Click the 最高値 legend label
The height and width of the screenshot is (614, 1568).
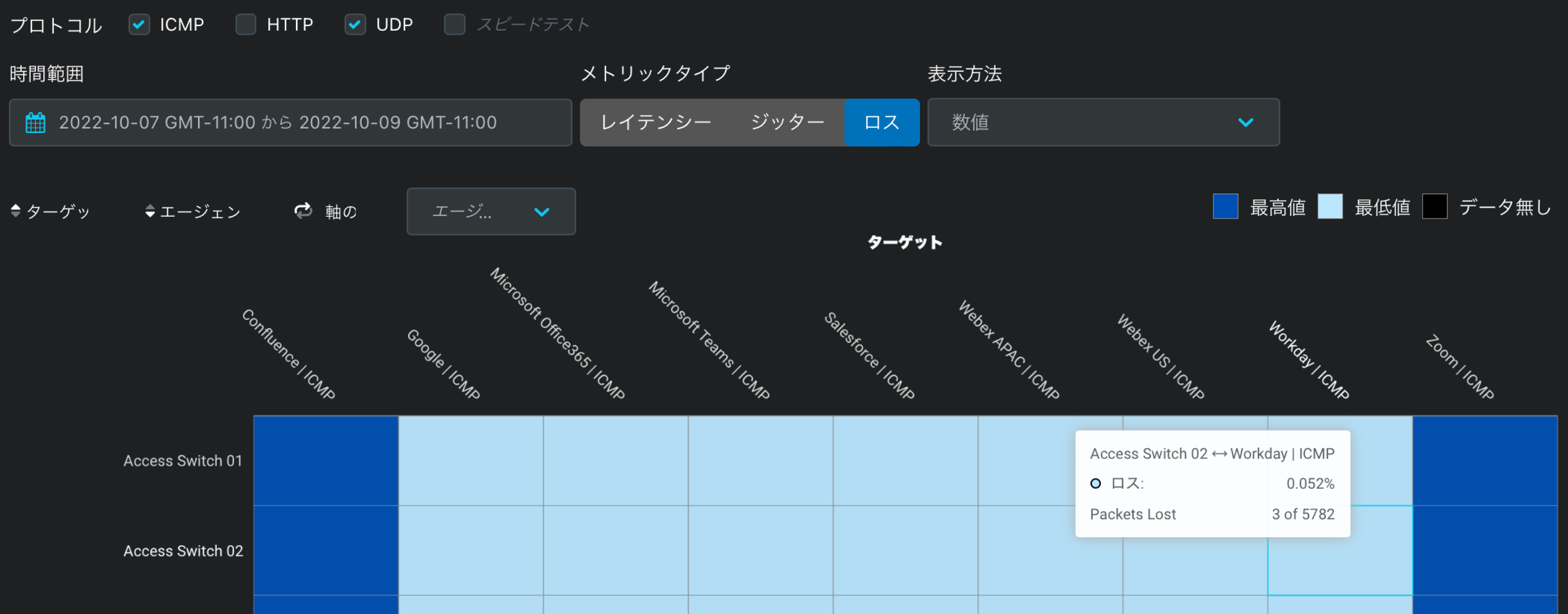pyautogui.click(x=1278, y=207)
